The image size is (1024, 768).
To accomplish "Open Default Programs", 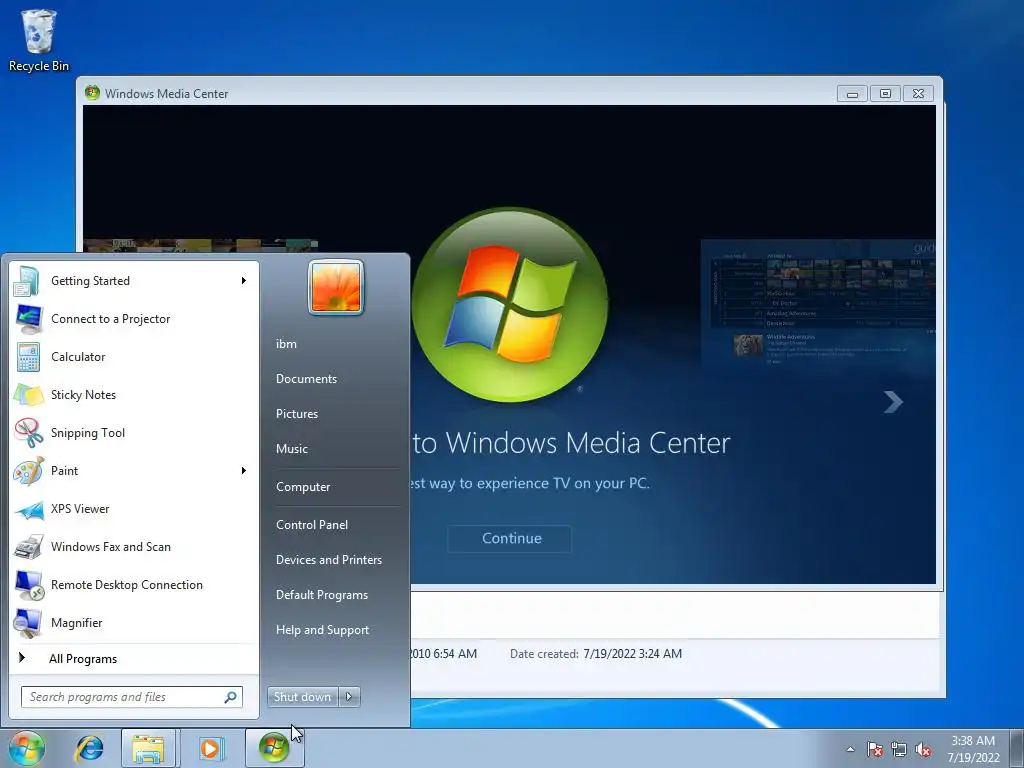I will (322, 595).
